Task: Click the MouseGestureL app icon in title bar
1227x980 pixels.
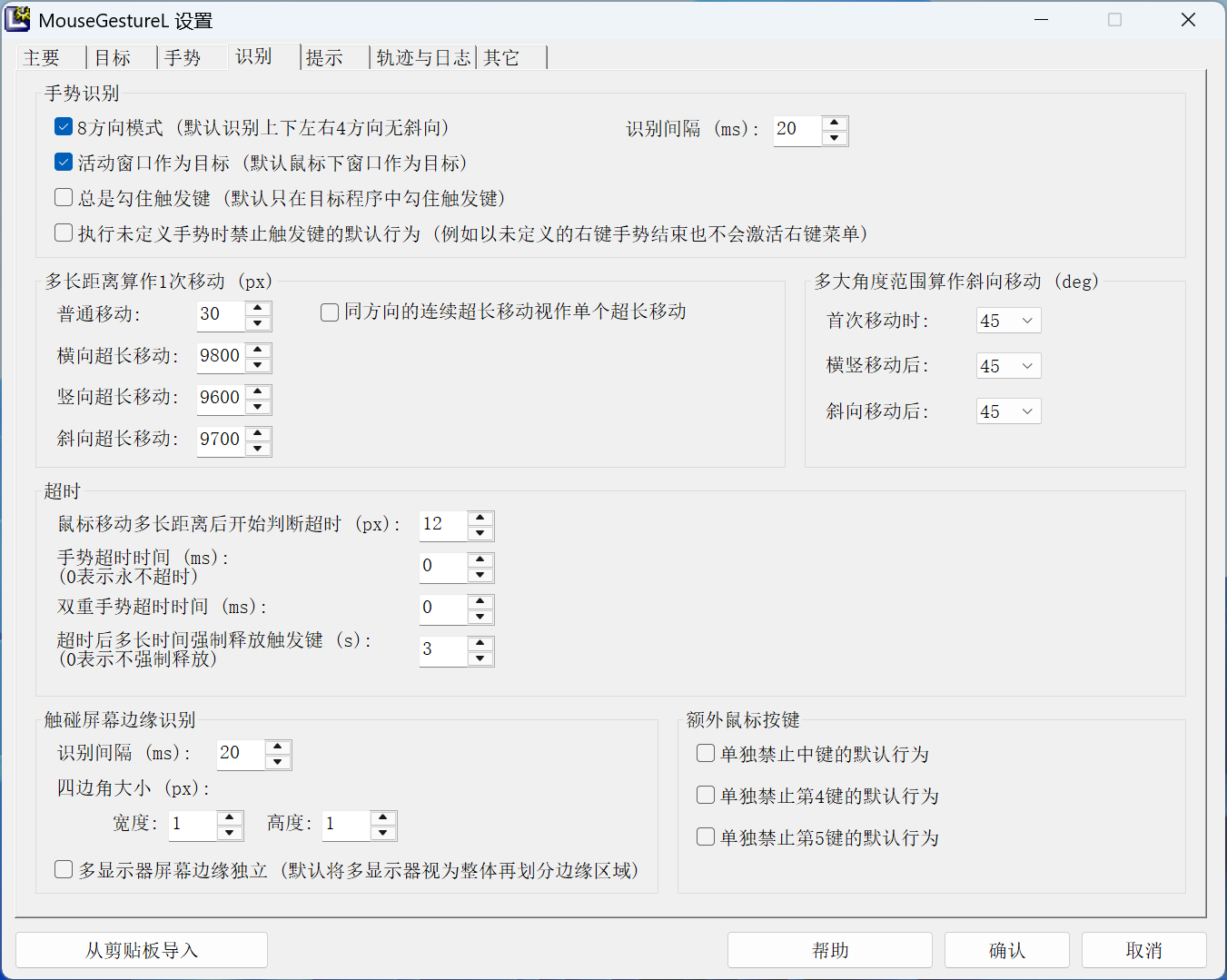Action: pyautogui.click(x=17, y=18)
